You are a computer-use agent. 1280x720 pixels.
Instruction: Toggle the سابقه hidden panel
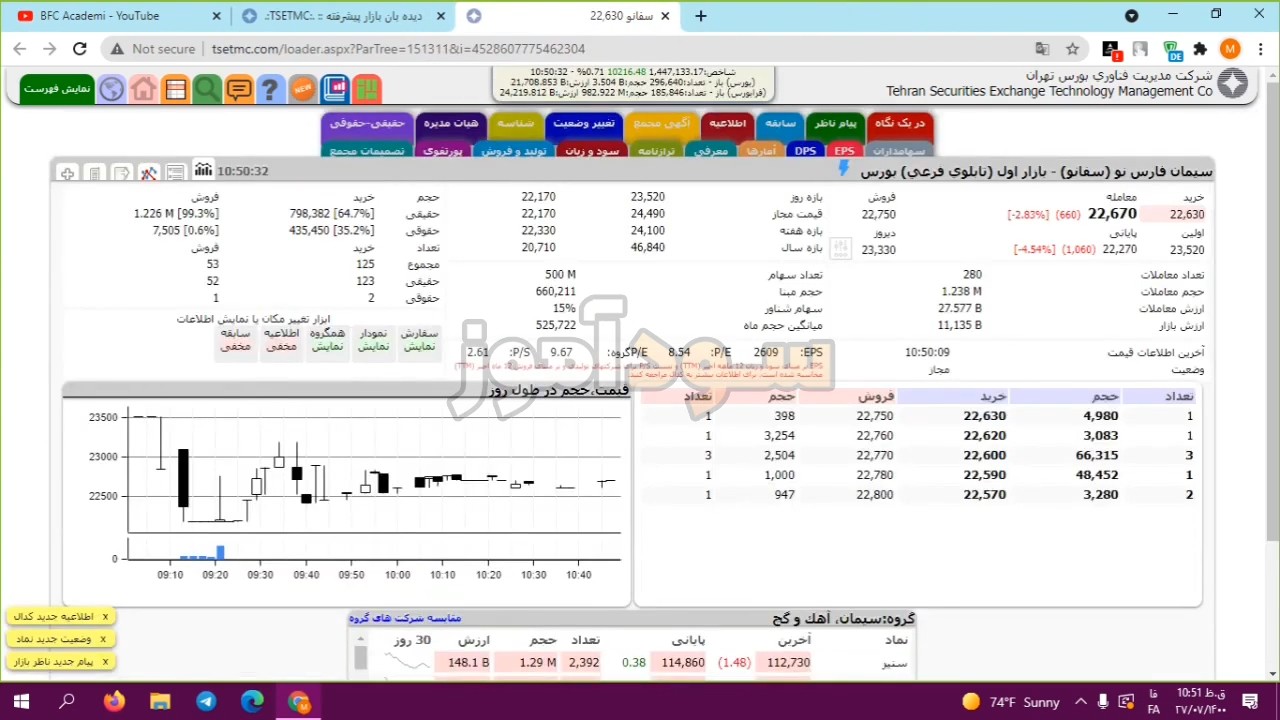coord(235,340)
